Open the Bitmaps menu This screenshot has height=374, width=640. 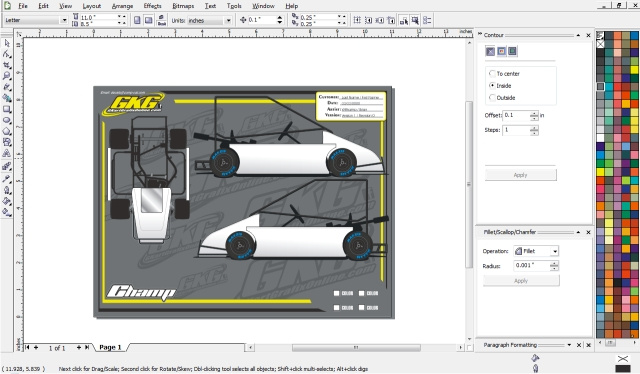click(x=183, y=6)
